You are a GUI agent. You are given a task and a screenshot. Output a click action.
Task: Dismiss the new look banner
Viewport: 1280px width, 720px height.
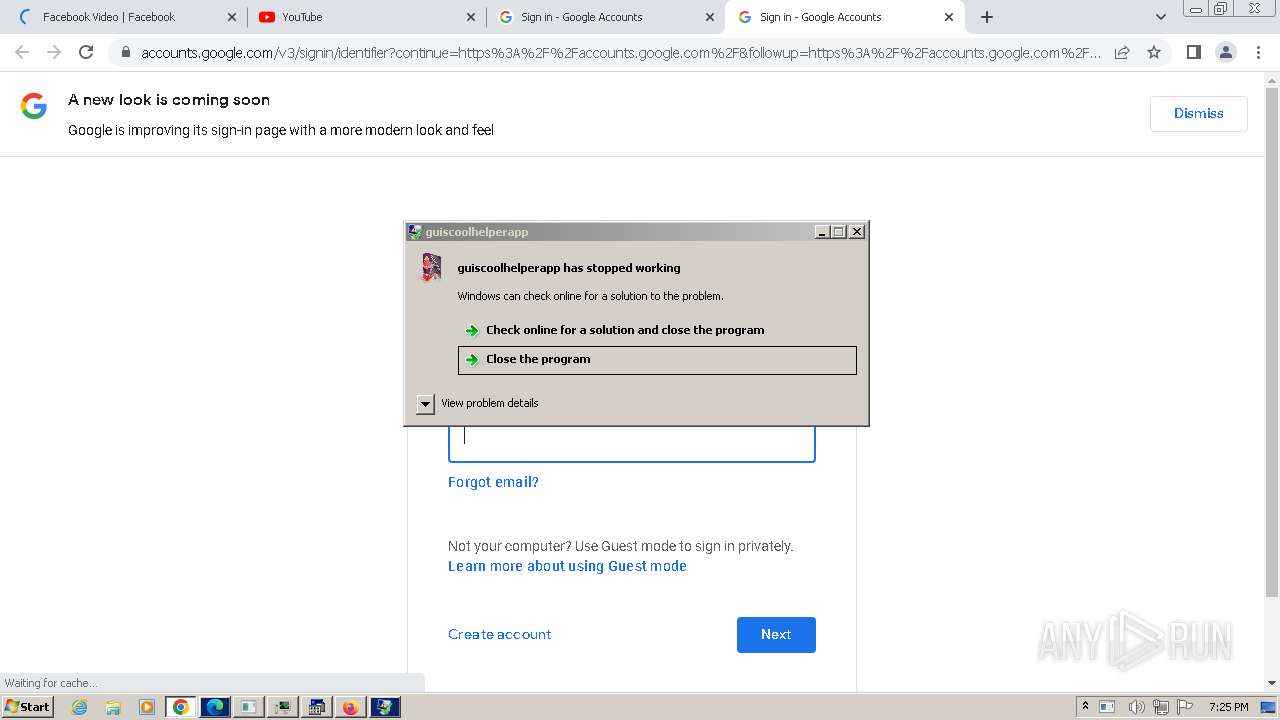(x=1198, y=113)
